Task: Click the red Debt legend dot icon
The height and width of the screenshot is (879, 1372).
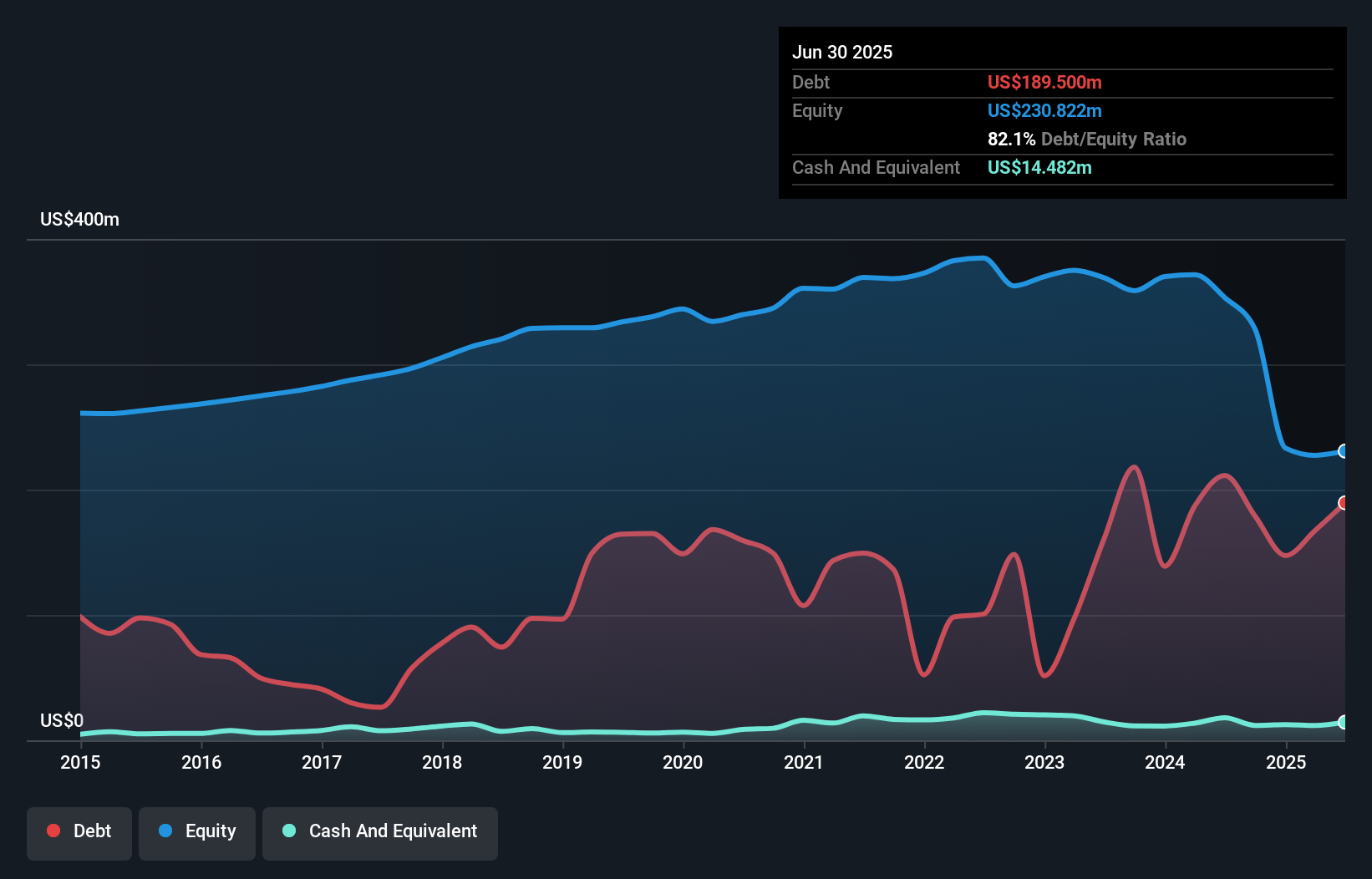Action: pos(53,831)
